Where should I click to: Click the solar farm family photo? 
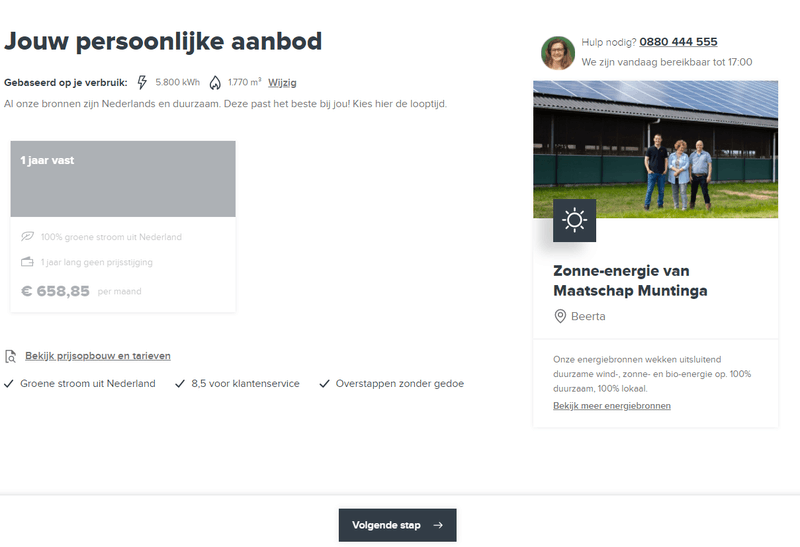coord(655,150)
